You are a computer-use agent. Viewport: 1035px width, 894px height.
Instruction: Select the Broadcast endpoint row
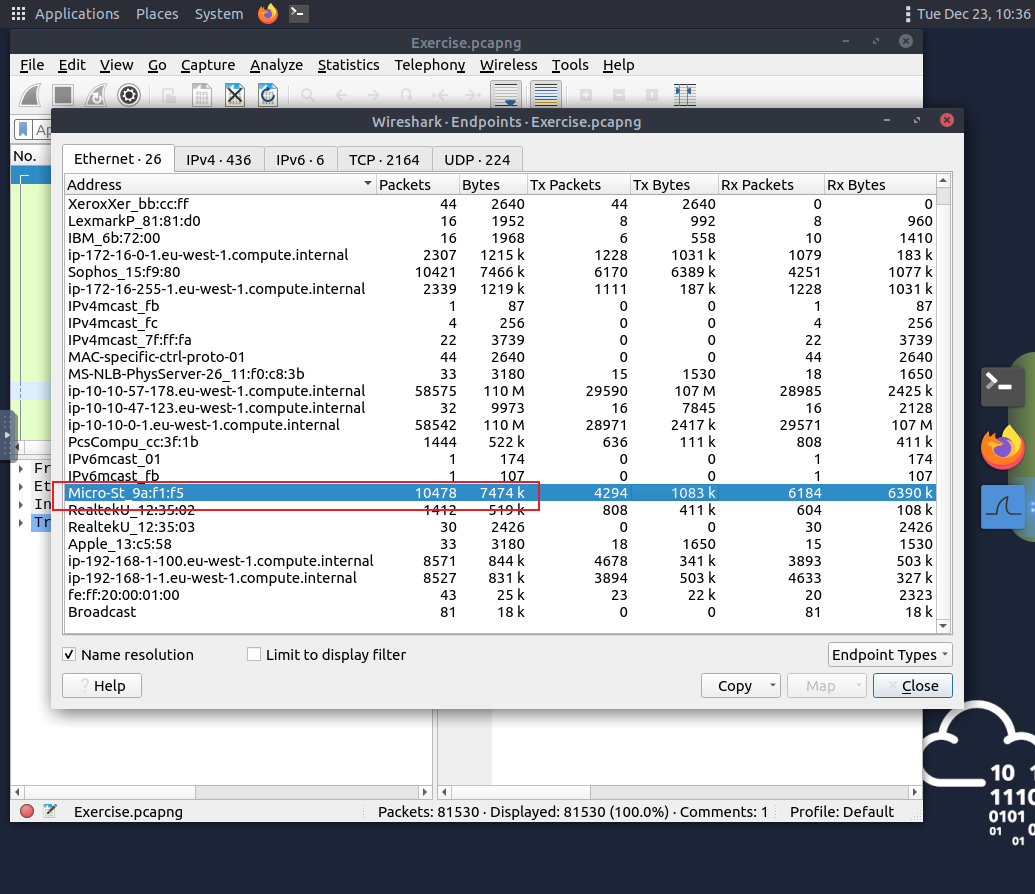tap(500, 612)
